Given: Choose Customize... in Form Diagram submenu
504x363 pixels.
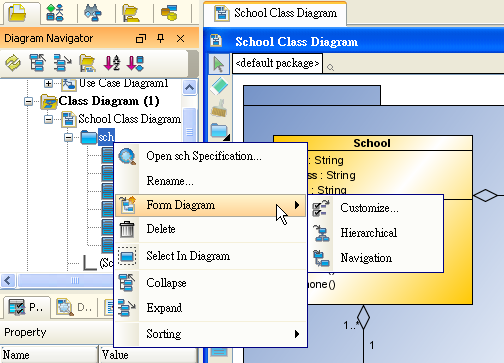Looking at the screenshot, I should pyautogui.click(x=376, y=208).
